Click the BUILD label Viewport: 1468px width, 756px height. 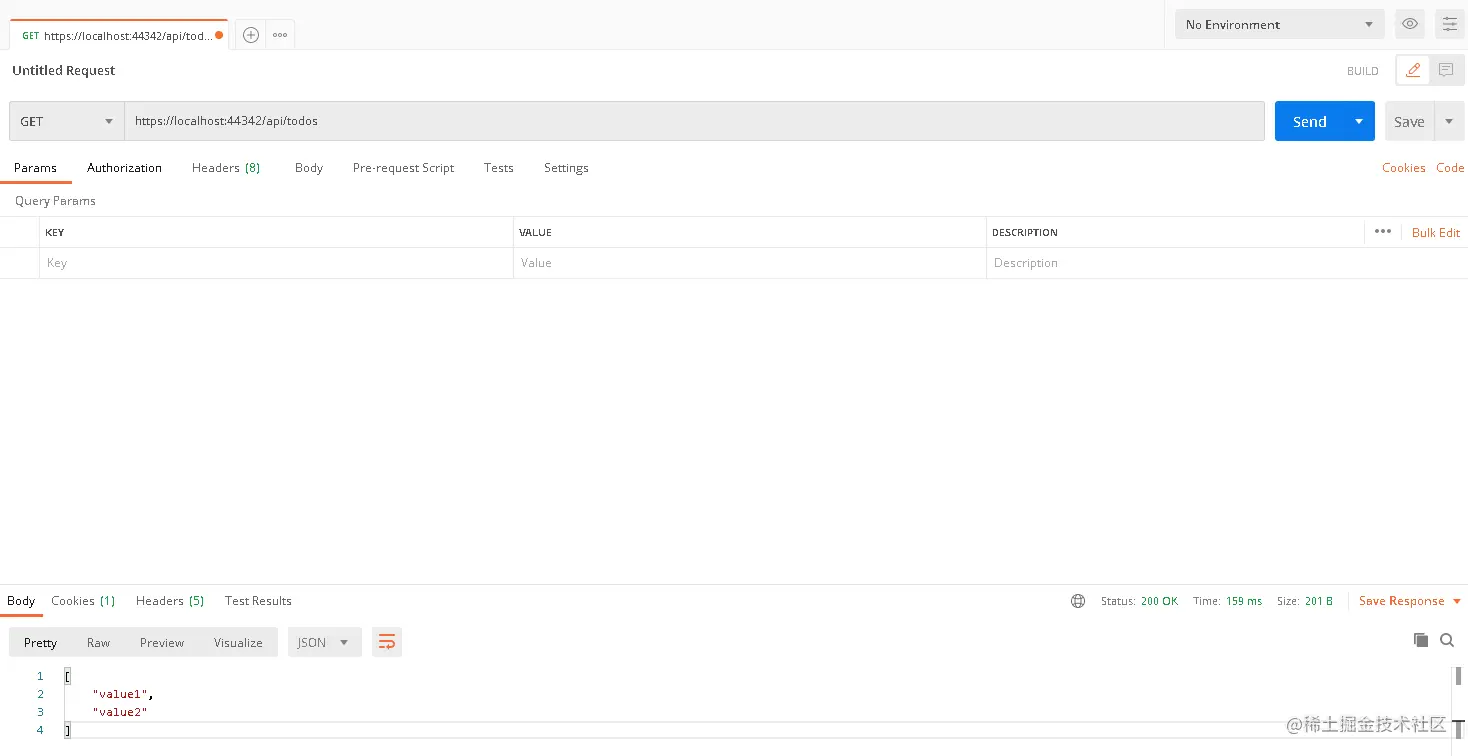(x=1363, y=71)
